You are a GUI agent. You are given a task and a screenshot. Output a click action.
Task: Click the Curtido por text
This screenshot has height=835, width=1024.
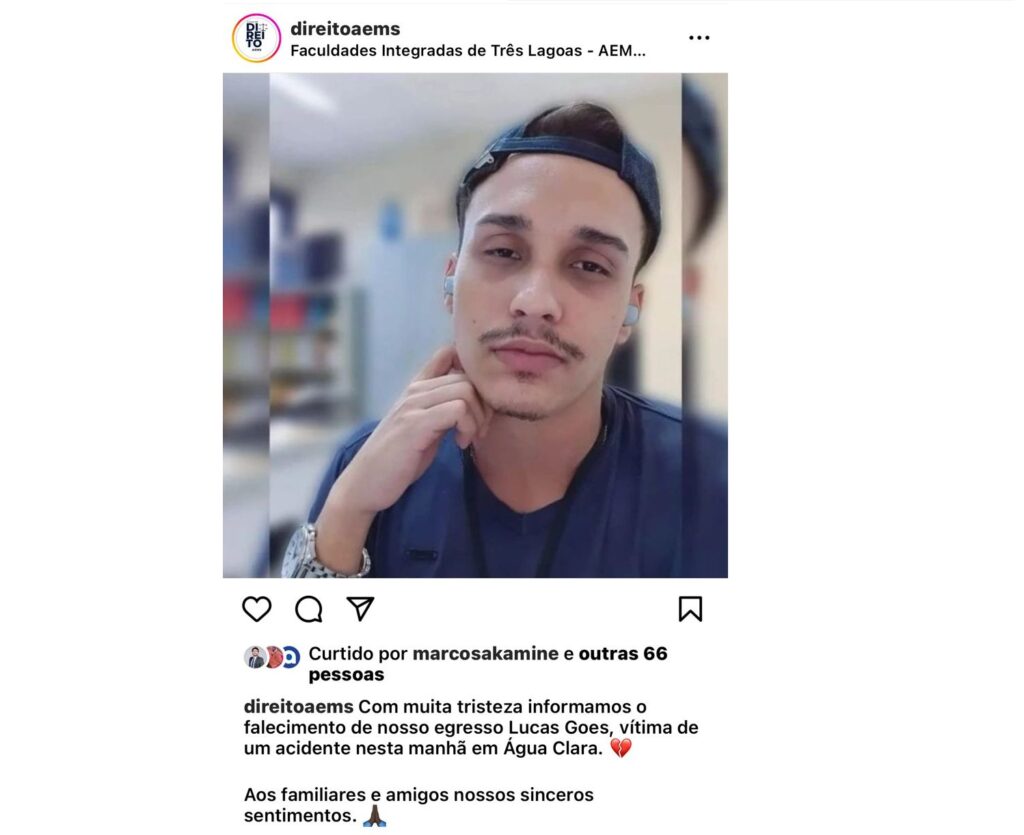coord(358,654)
